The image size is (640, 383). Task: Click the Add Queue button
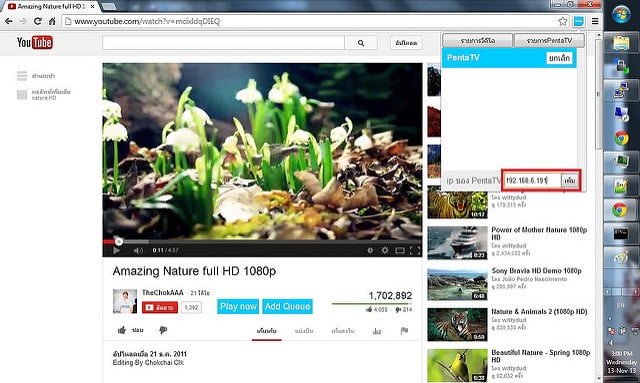tap(287, 306)
